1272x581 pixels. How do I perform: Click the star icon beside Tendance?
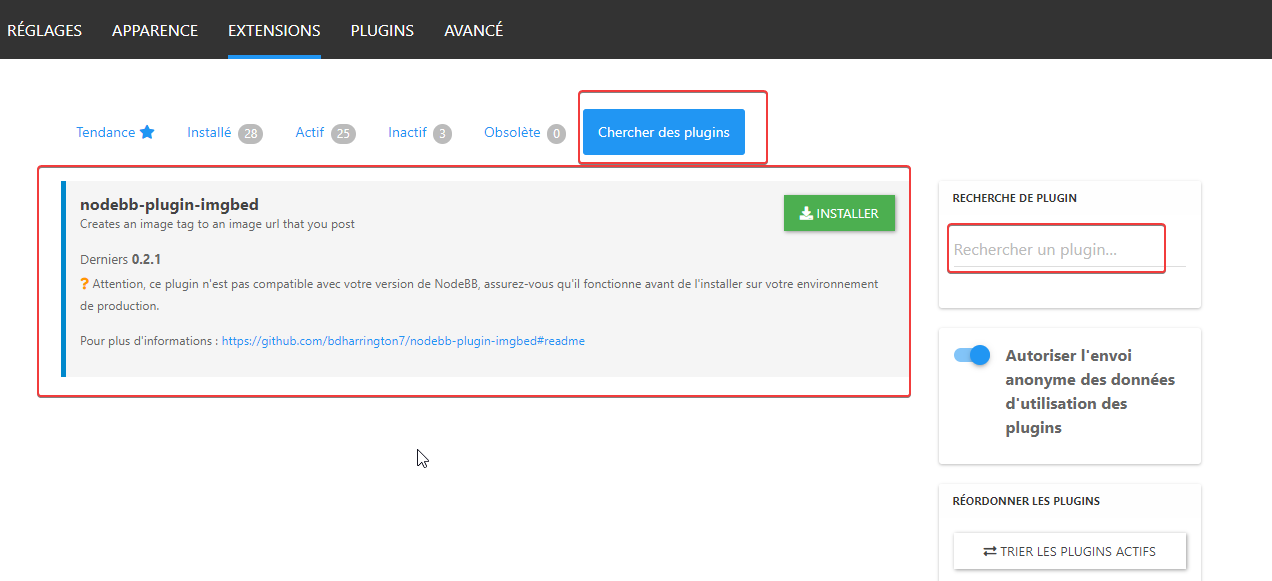click(147, 132)
